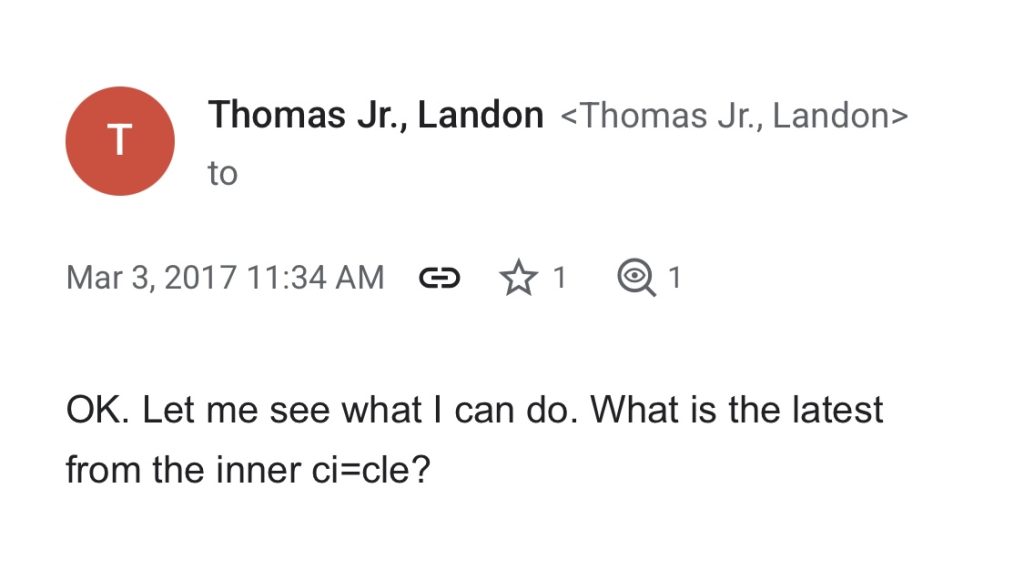
Task: Expand the "to" recipients line
Action: pyautogui.click(x=223, y=173)
